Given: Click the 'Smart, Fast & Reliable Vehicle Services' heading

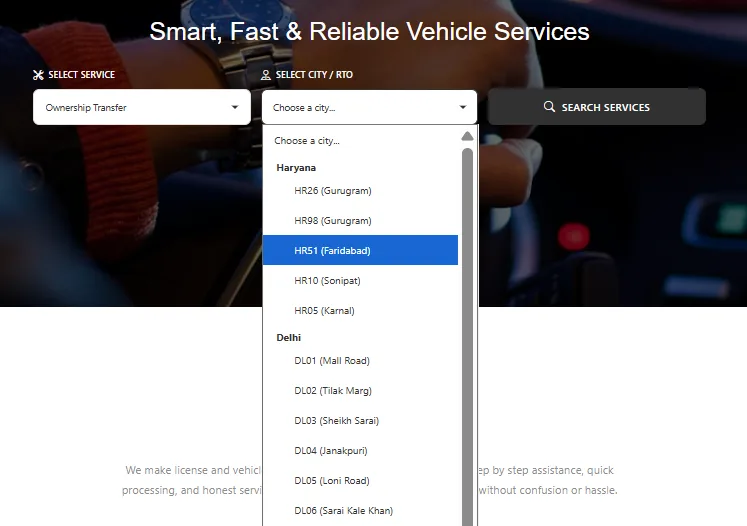Looking at the screenshot, I should 369,31.
